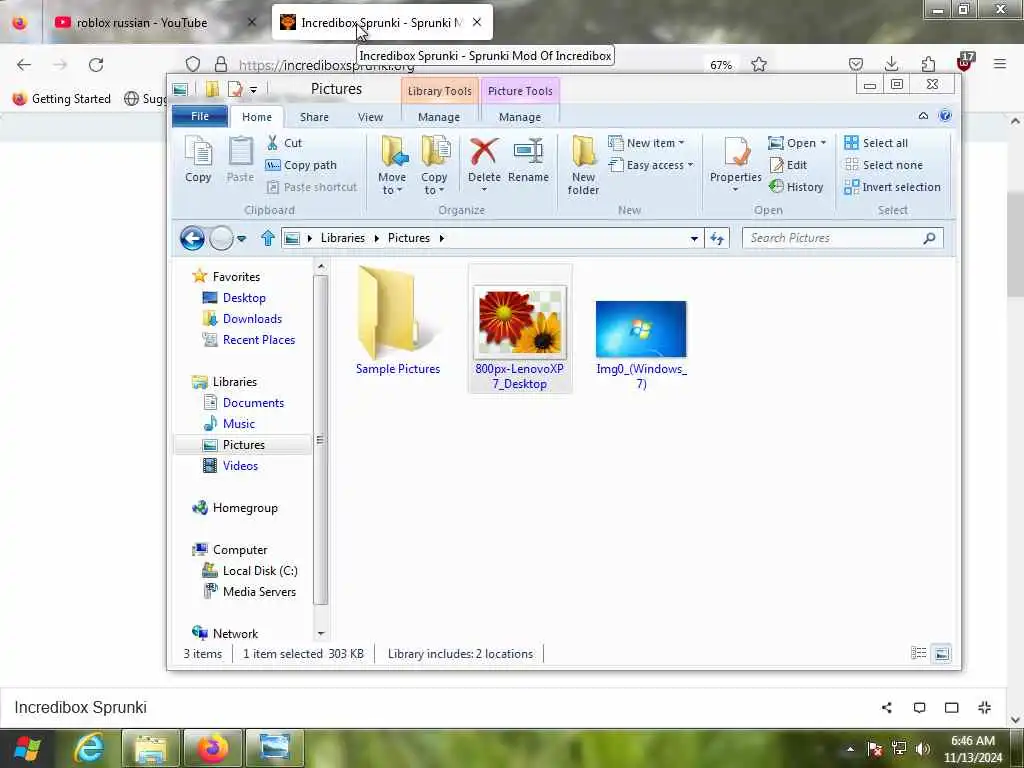Click the Windows Start button

pyautogui.click(x=27, y=748)
